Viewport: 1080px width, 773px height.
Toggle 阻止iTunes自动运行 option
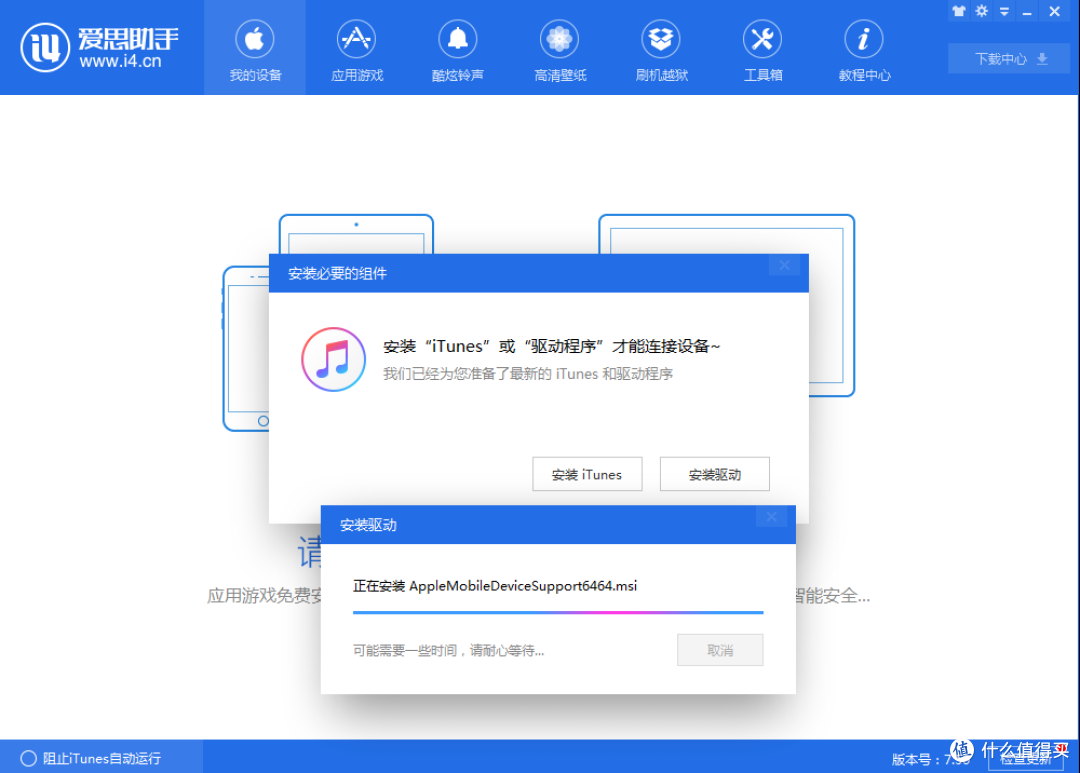coord(91,759)
